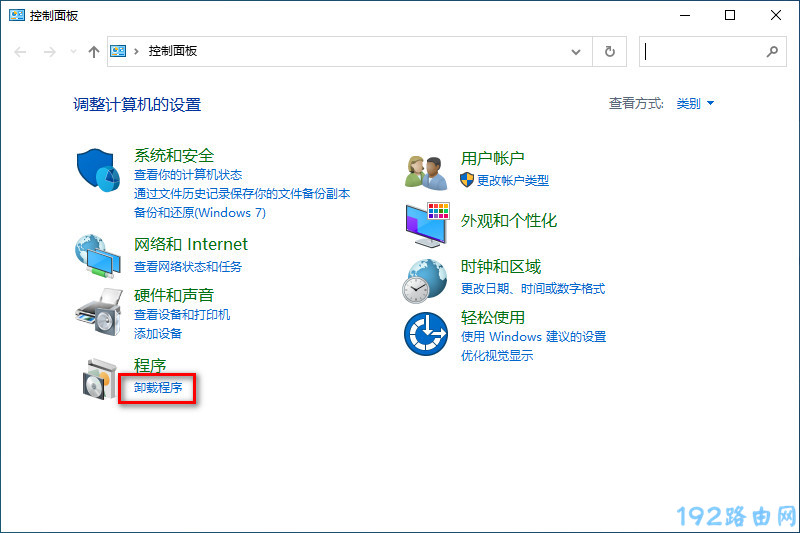Click 控制面板 breadcrumb in address bar
The width and height of the screenshot is (800, 533).
pyautogui.click(x=173, y=51)
